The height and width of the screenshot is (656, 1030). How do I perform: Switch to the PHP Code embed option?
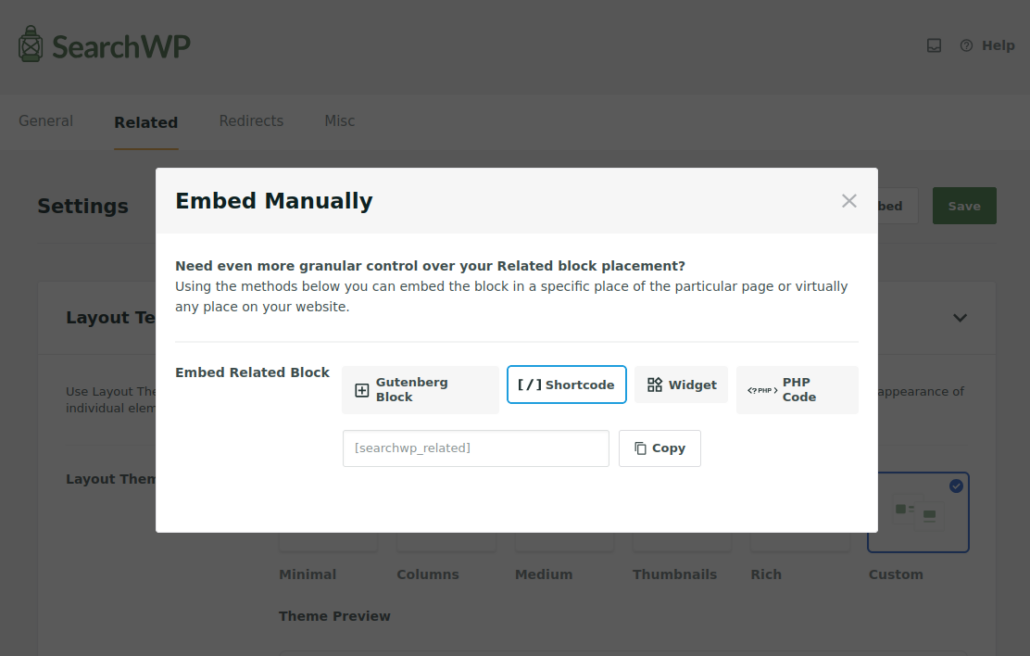797,390
